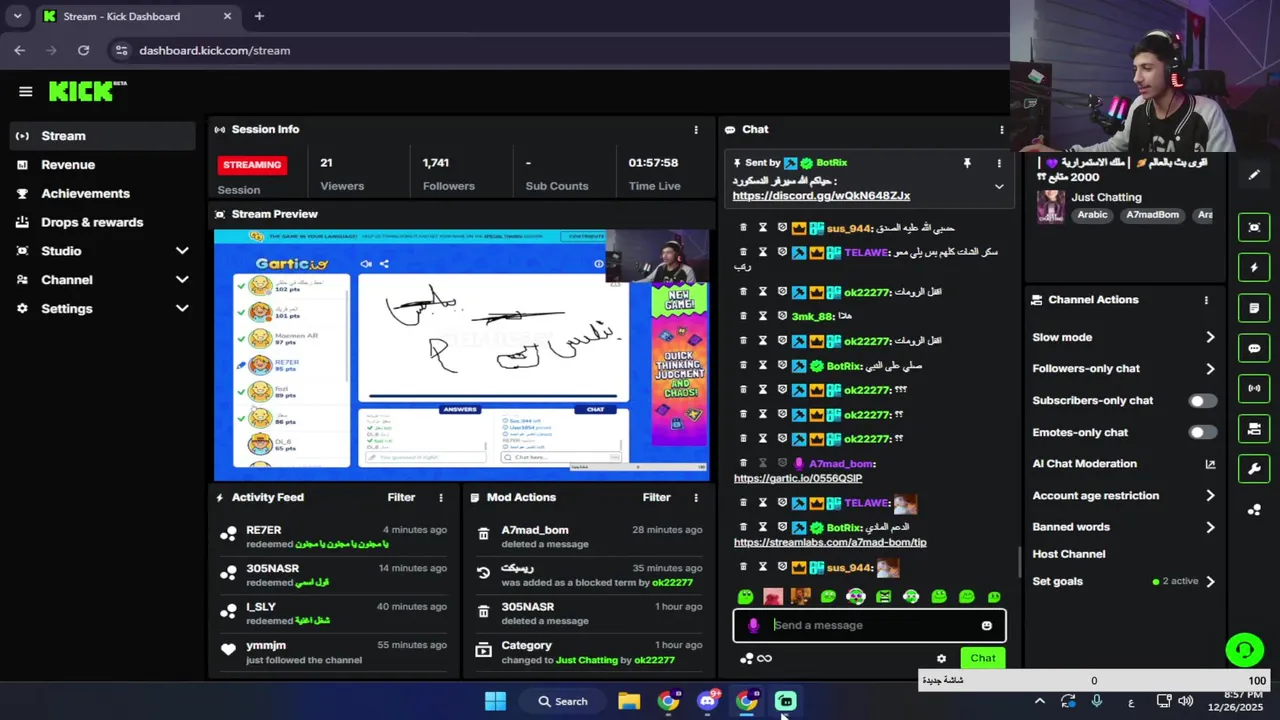This screenshot has width=1280, height=720.
Task: Open Chat panel three-dot options
Action: point(1001,130)
